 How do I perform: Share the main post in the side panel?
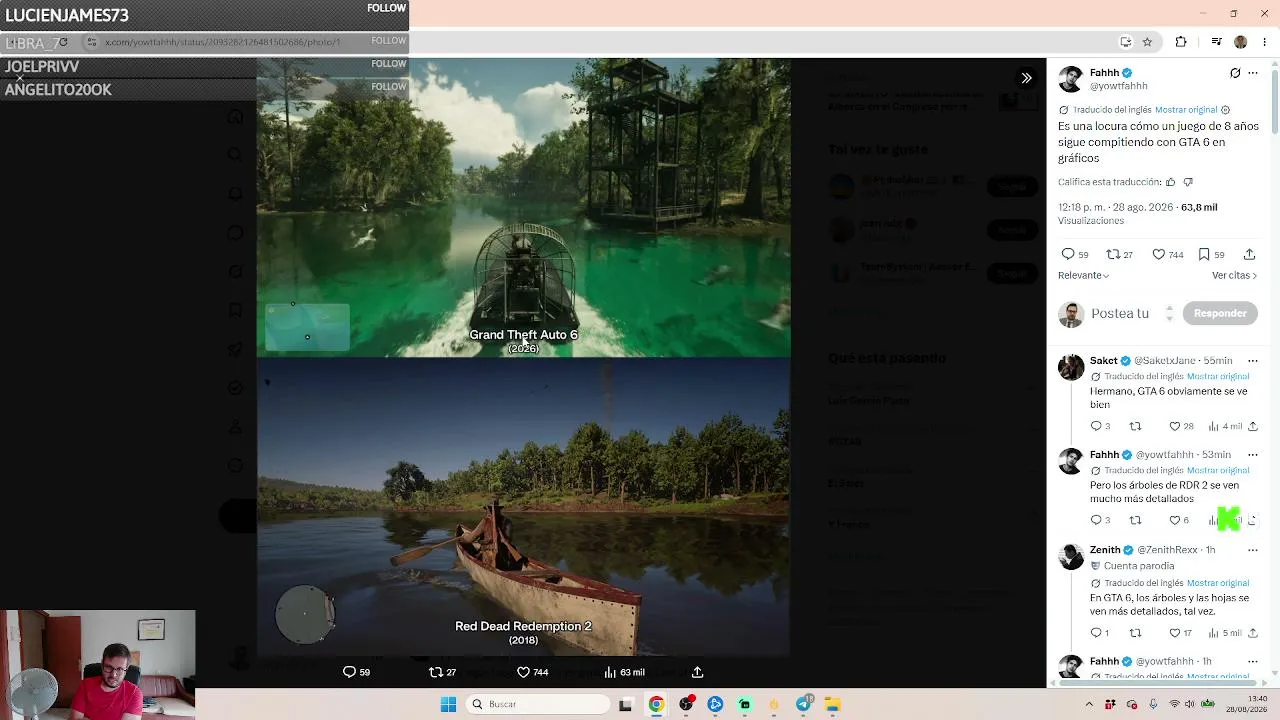click(1249, 254)
